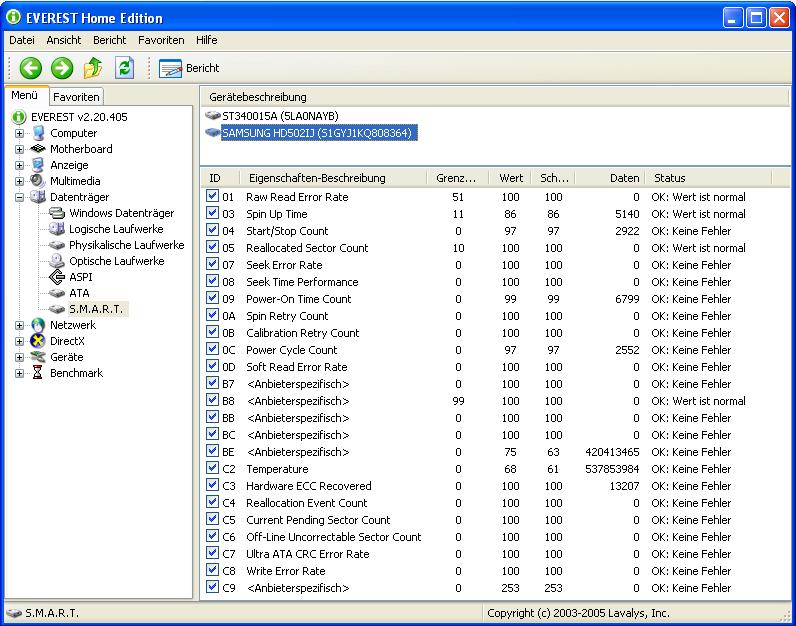Image resolution: width=796 pixels, height=626 pixels.
Task: Click the S.M.A.R.T. tree icon
Action: [57, 309]
